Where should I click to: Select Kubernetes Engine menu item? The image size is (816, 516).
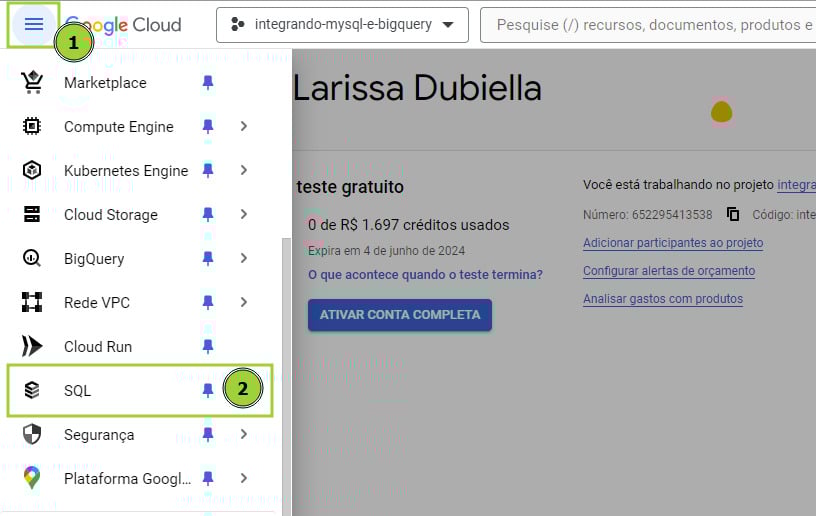click(x=126, y=171)
